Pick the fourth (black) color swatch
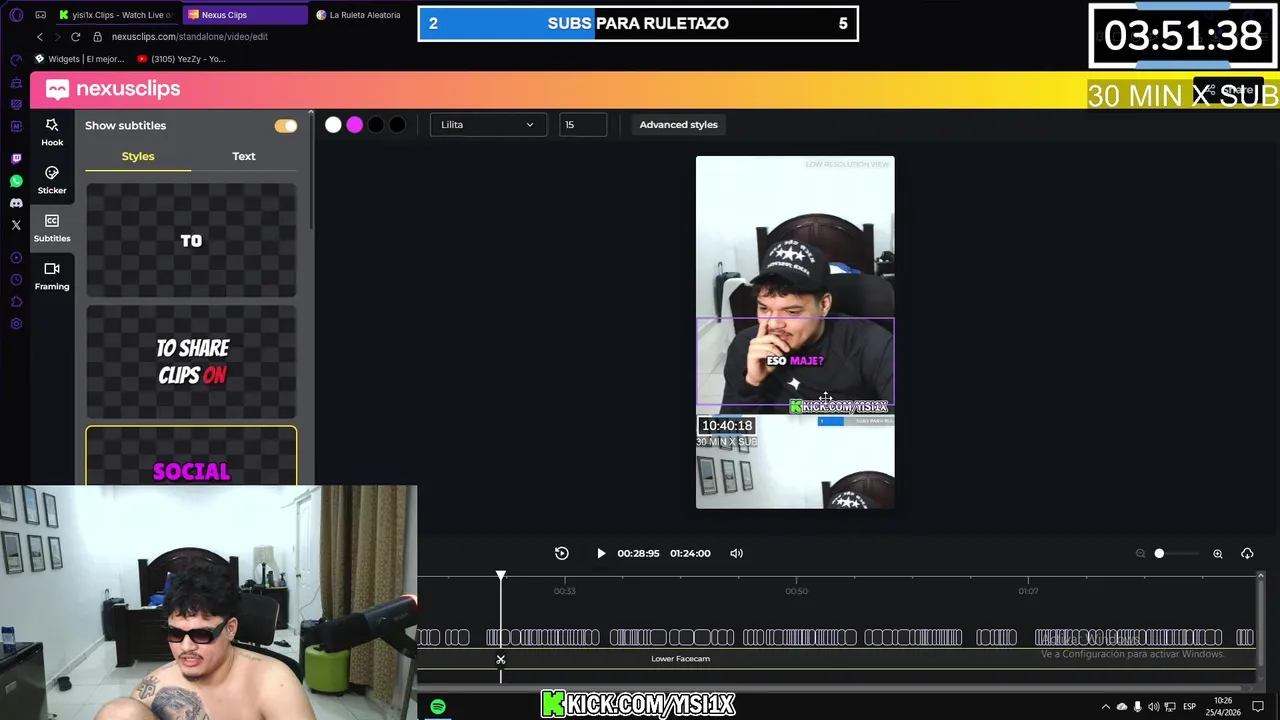Image resolution: width=1280 pixels, height=720 pixels. [x=397, y=125]
